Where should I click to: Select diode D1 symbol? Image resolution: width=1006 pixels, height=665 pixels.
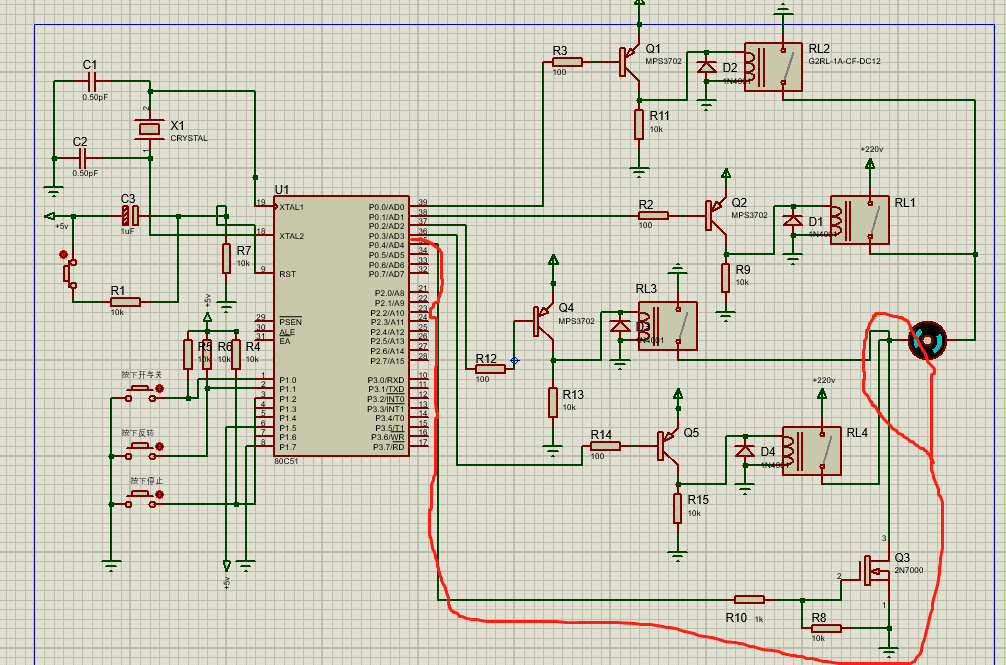(x=793, y=220)
